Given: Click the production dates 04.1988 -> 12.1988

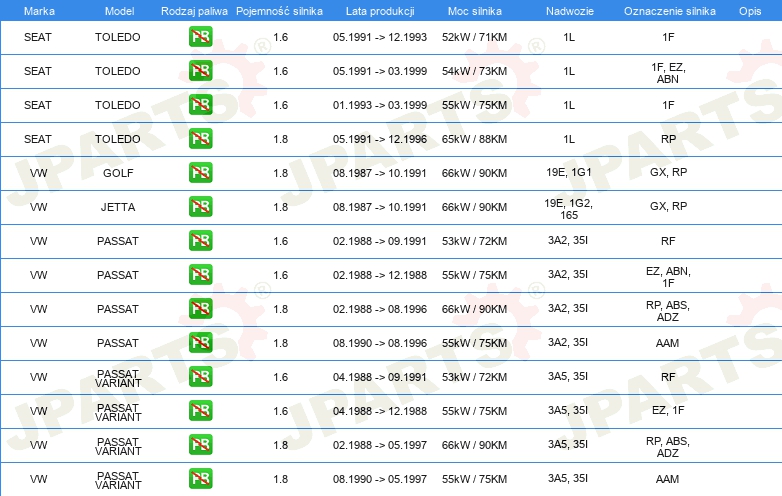Looking at the screenshot, I should click(380, 411).
